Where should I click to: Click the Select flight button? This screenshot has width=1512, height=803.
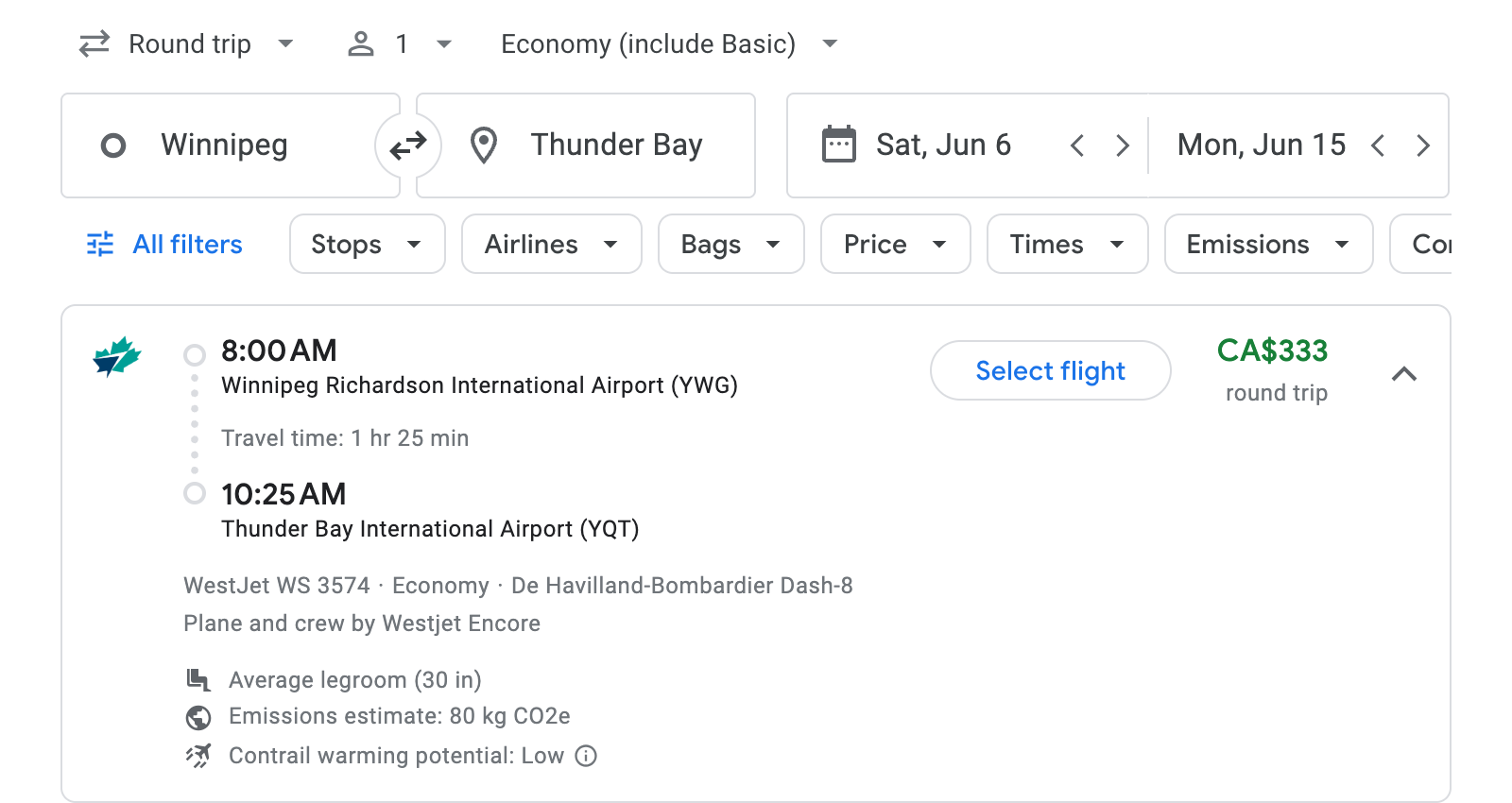tap(1050, 370)
